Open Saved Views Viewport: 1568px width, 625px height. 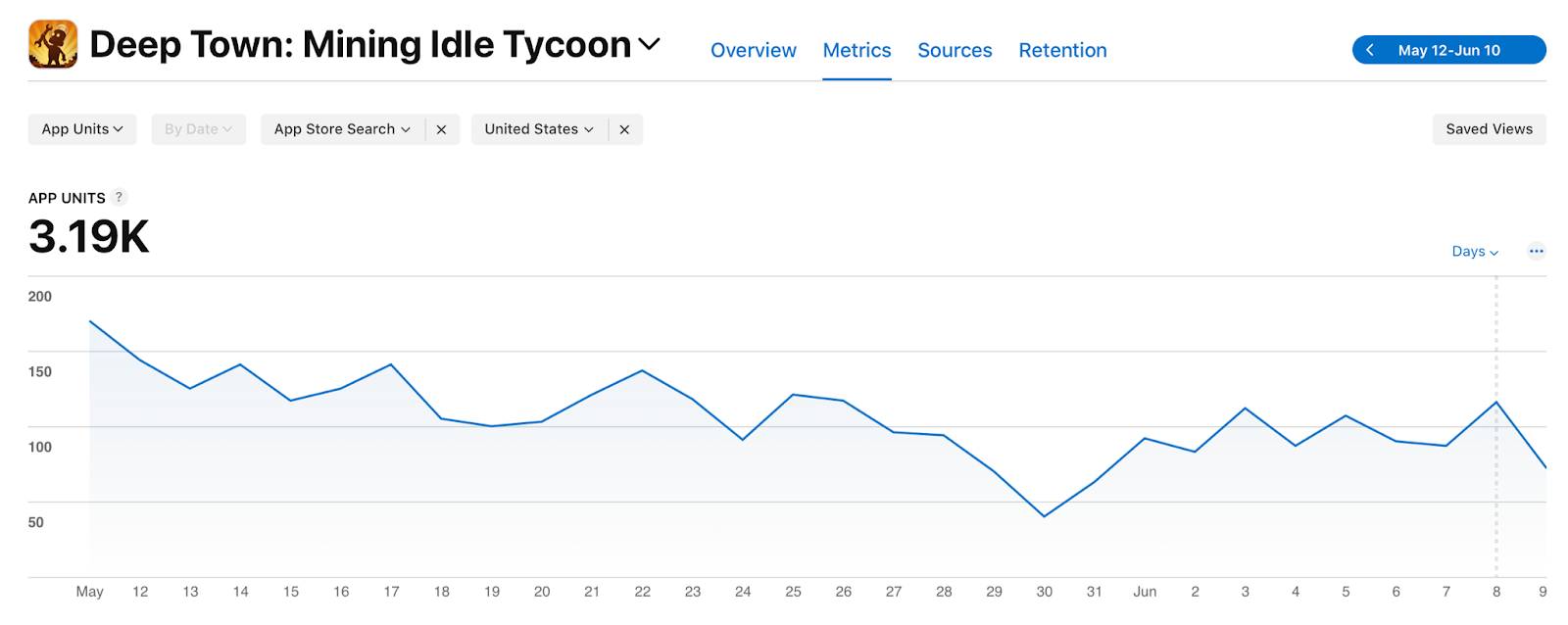pos(1489,129)
